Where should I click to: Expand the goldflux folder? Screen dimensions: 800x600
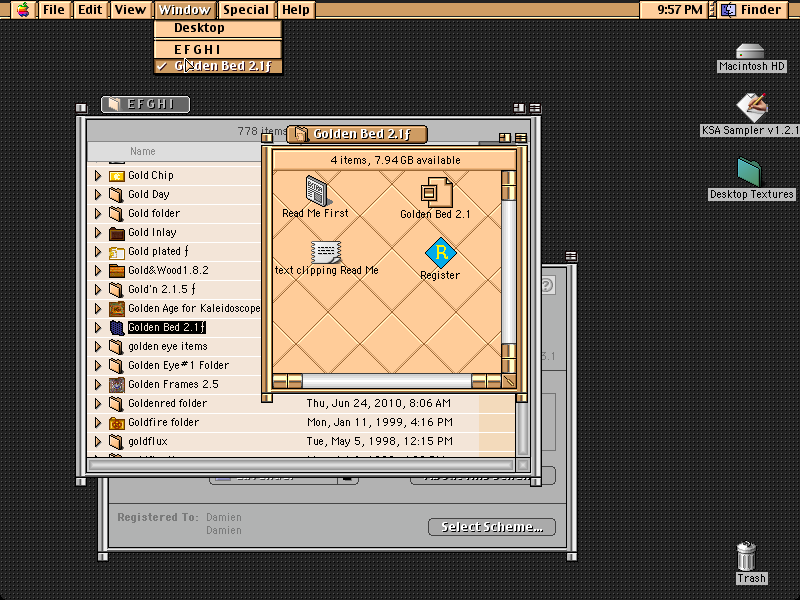98,442
